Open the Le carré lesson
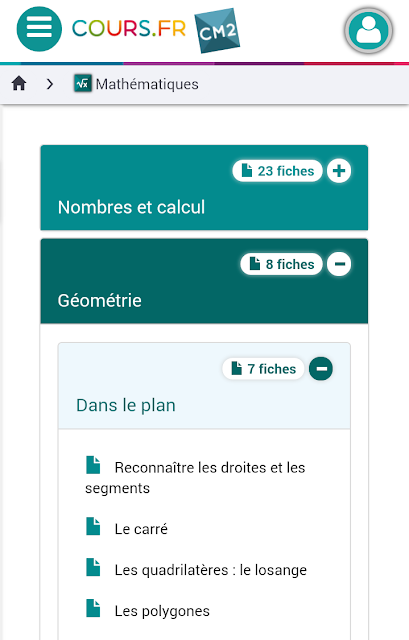The width and height of the screenshot is (409, 640). click(141, 529)
